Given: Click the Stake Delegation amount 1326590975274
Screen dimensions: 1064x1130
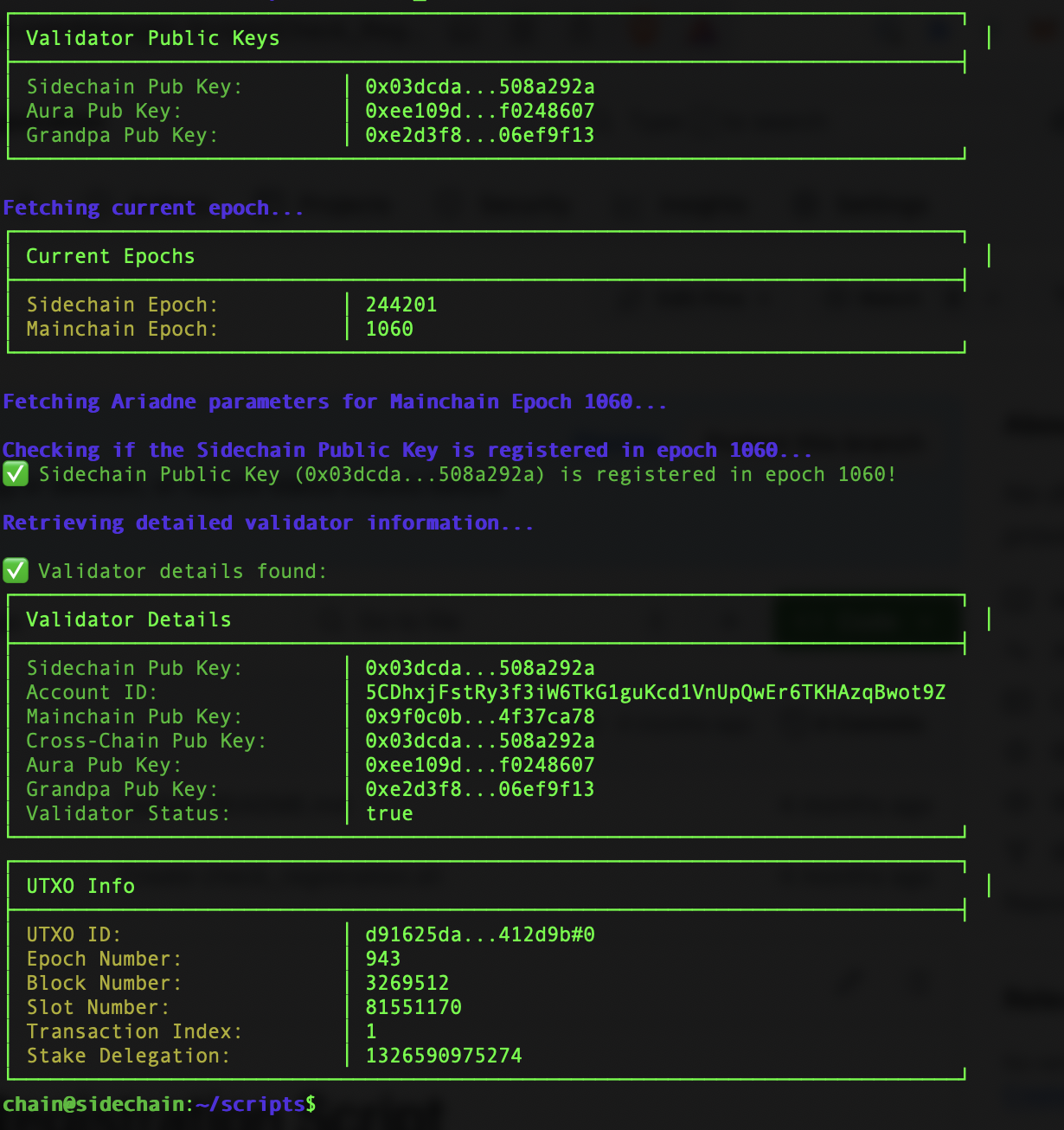Looking at the screenshot, I should 443,1056.
